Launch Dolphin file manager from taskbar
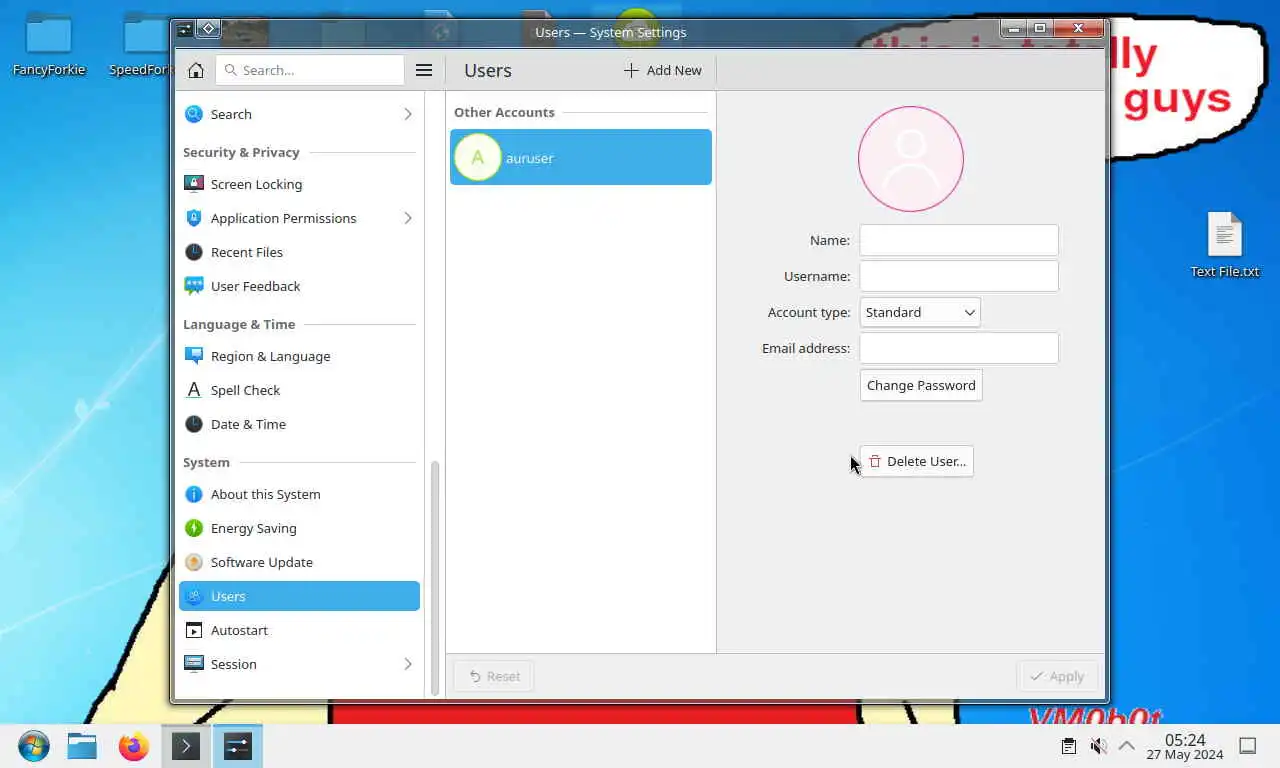Image resolution: width=1280 pixels, height=768 pixels. (82, 746)
